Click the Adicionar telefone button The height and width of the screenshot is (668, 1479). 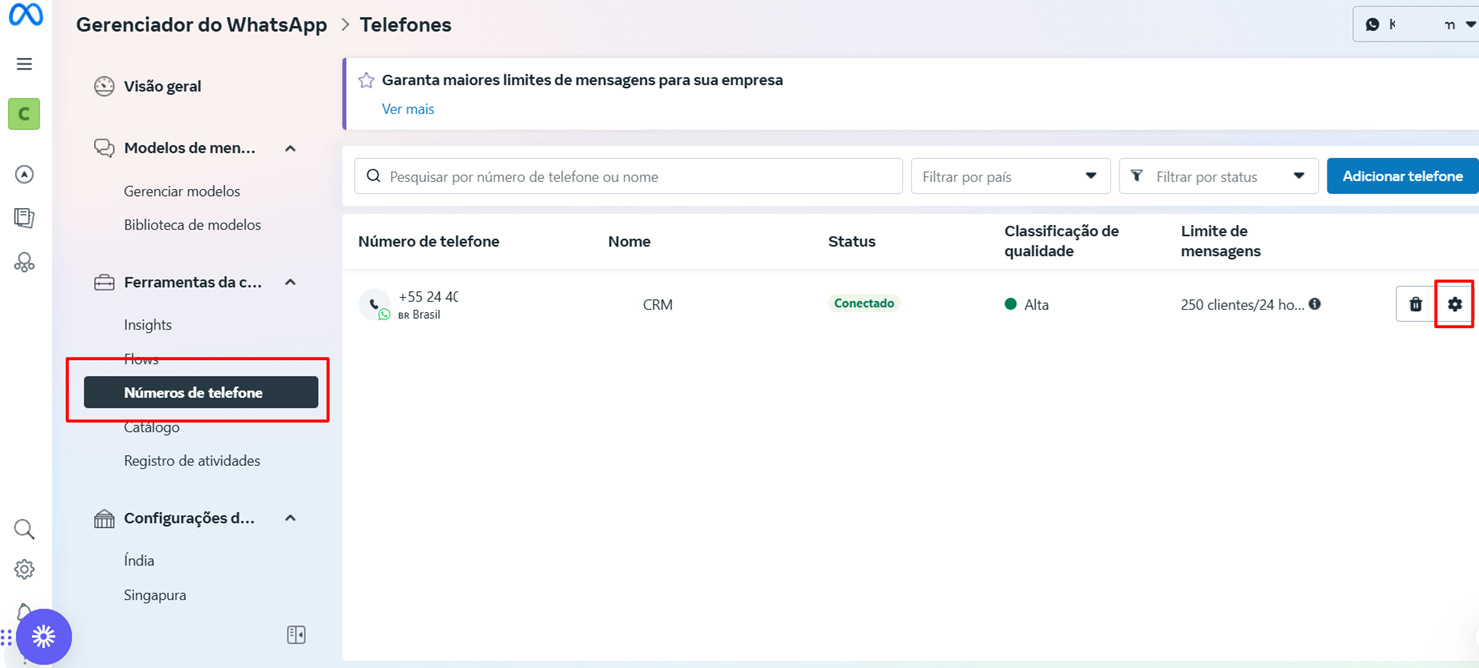(1402, 176)
